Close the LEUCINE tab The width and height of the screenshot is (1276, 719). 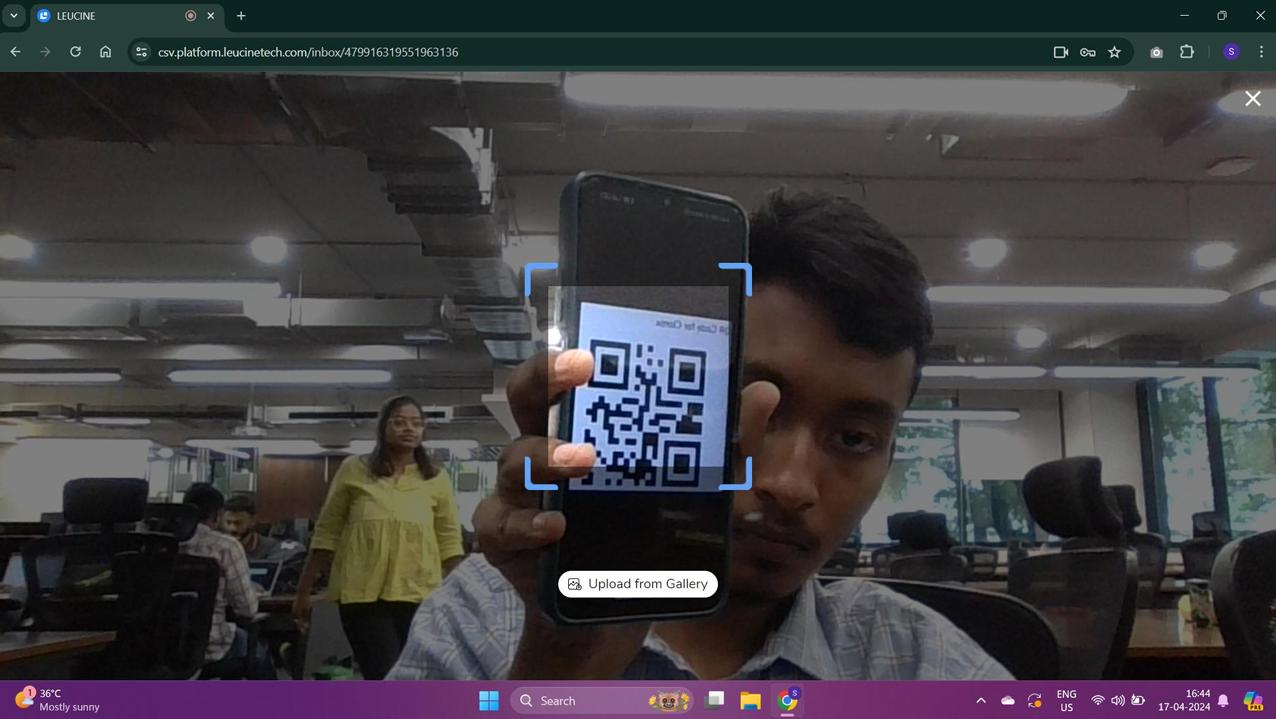tap(211, 16)
